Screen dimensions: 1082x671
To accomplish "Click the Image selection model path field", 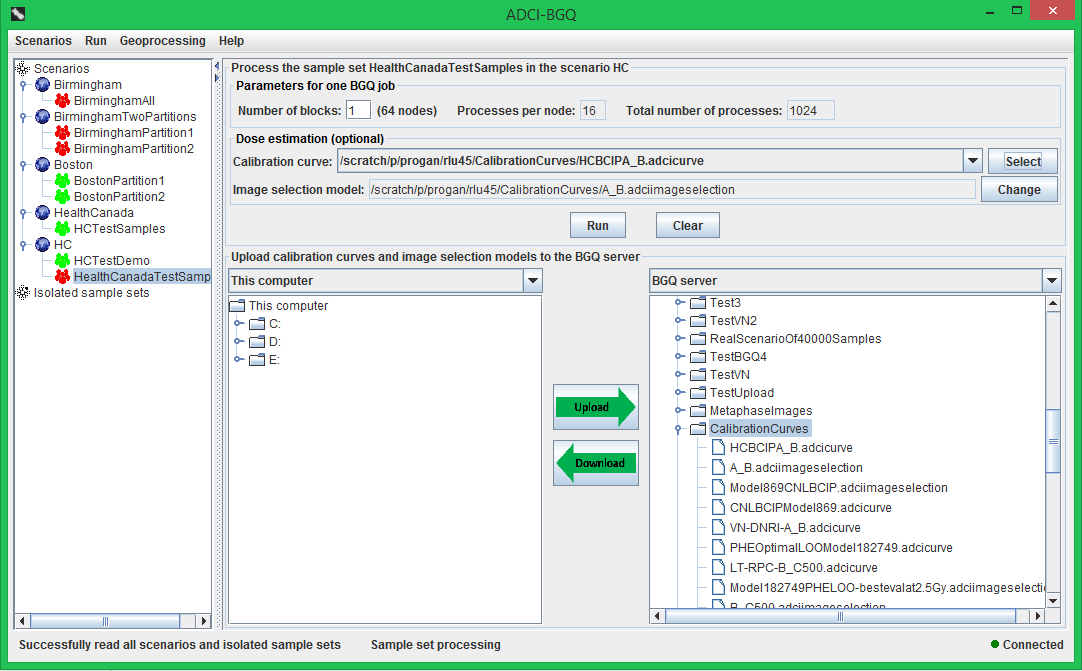I will [x=672, y=190].
